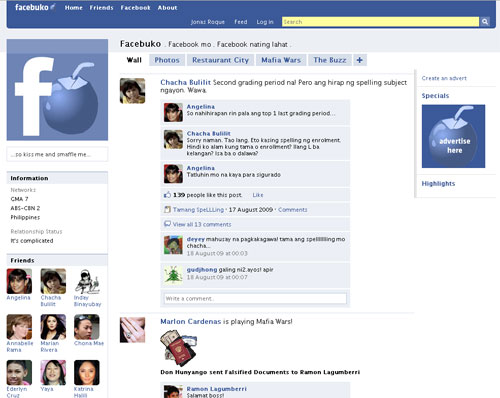Click Ramon Lagumberri commenter name
This screenshot has width=500, height=398.
(x=217, y=389)
